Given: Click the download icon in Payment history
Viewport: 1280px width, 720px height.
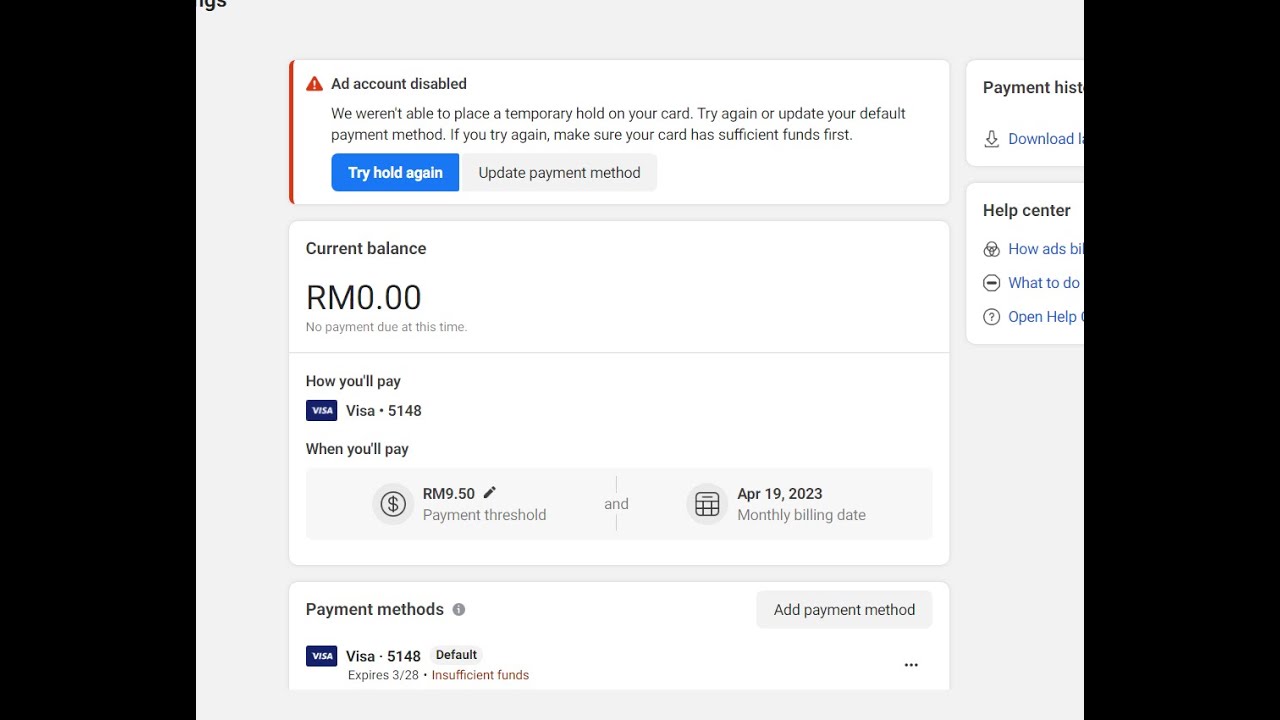Looking at the screenshot, I should coord(992,139).
